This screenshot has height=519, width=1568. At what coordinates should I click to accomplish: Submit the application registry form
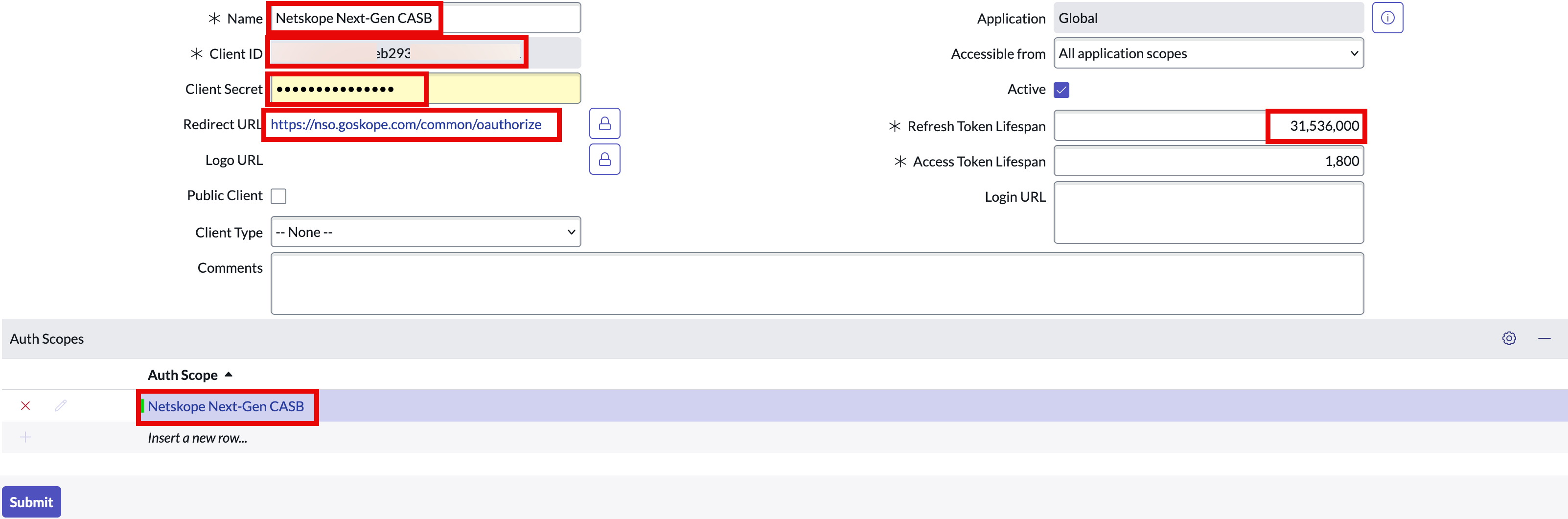pyautogui.click(x=31, y=502)
